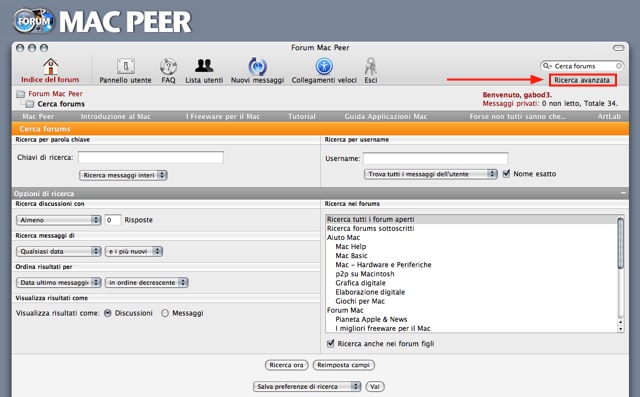Viewport: 640px width, 397px height.
Task: Select the Discussioni radio button
Action: pos(108,313)
